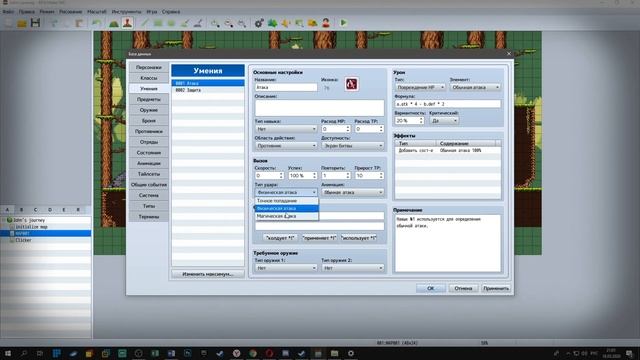The height and width of the screenshot is (360, 640).
Task: Open the Элемент damage dropdown
Action: [475, 87]
